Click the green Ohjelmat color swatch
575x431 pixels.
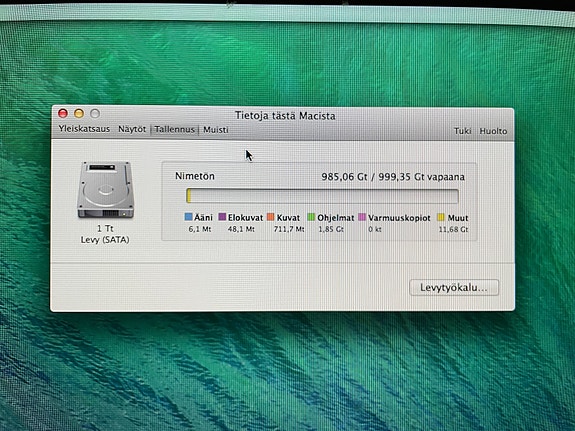311,217
